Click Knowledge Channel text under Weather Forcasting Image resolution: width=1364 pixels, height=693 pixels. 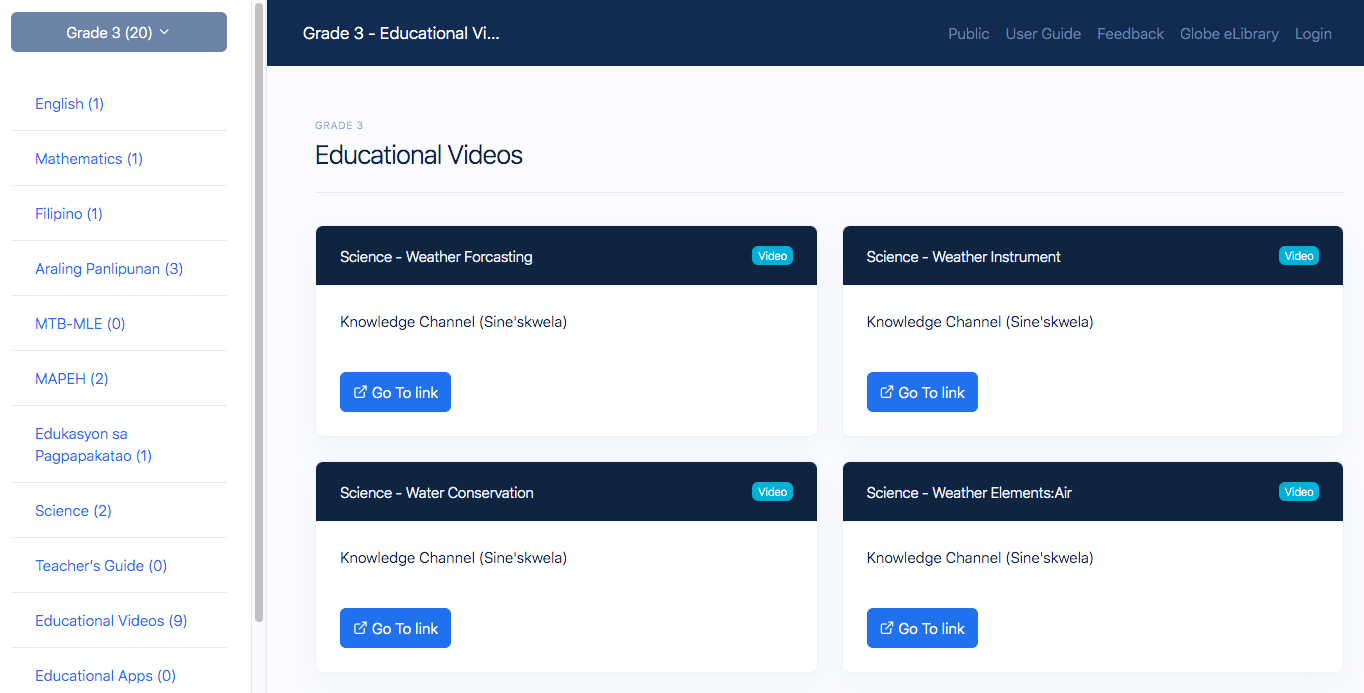(x=453, y=322)
